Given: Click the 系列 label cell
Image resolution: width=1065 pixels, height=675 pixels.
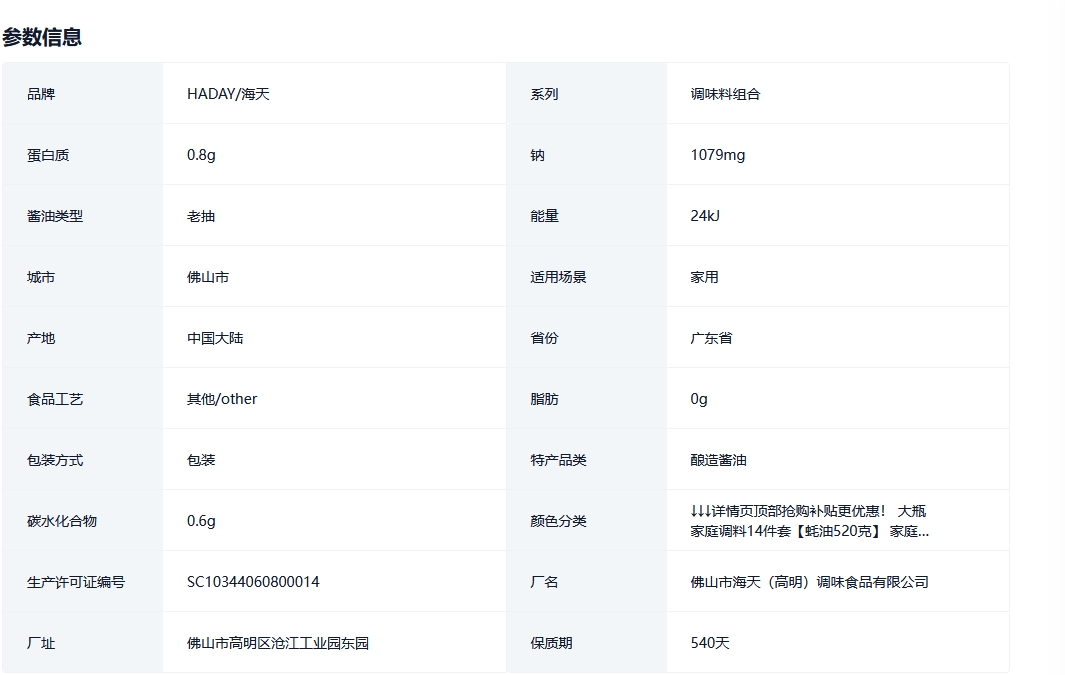Looking at the screenshot, I should click(586, 94).
